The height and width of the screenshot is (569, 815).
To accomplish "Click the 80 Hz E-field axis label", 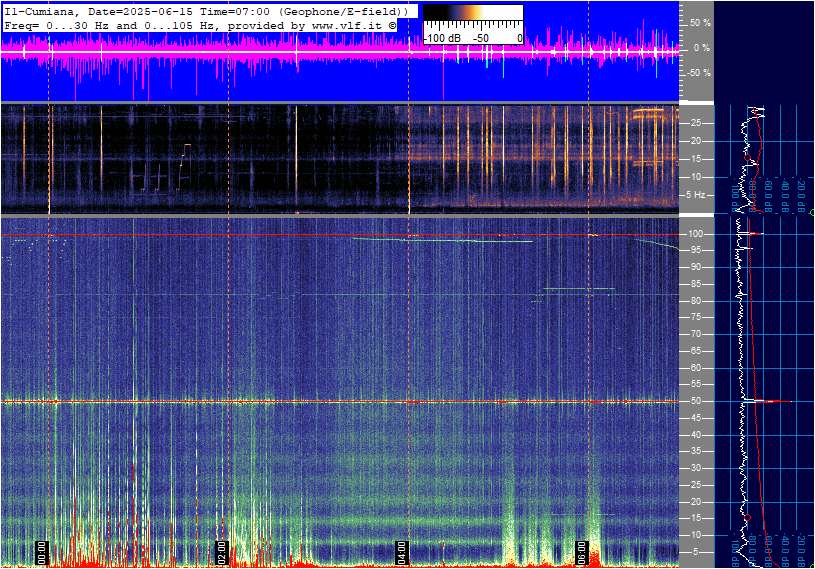I will click(x=695, y=301).
